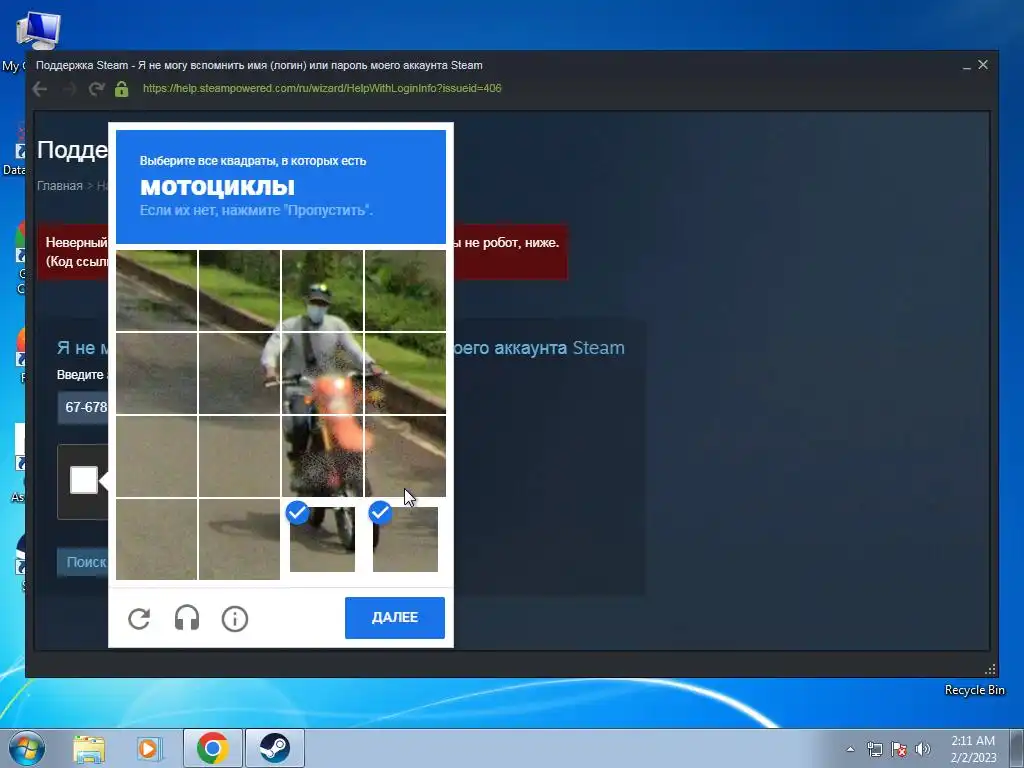The height and width of the screenshot is (768, 1024).
Task: Switch to the audio challenge headphones icon
Action: pyautogui.click(x=187, y=618)
